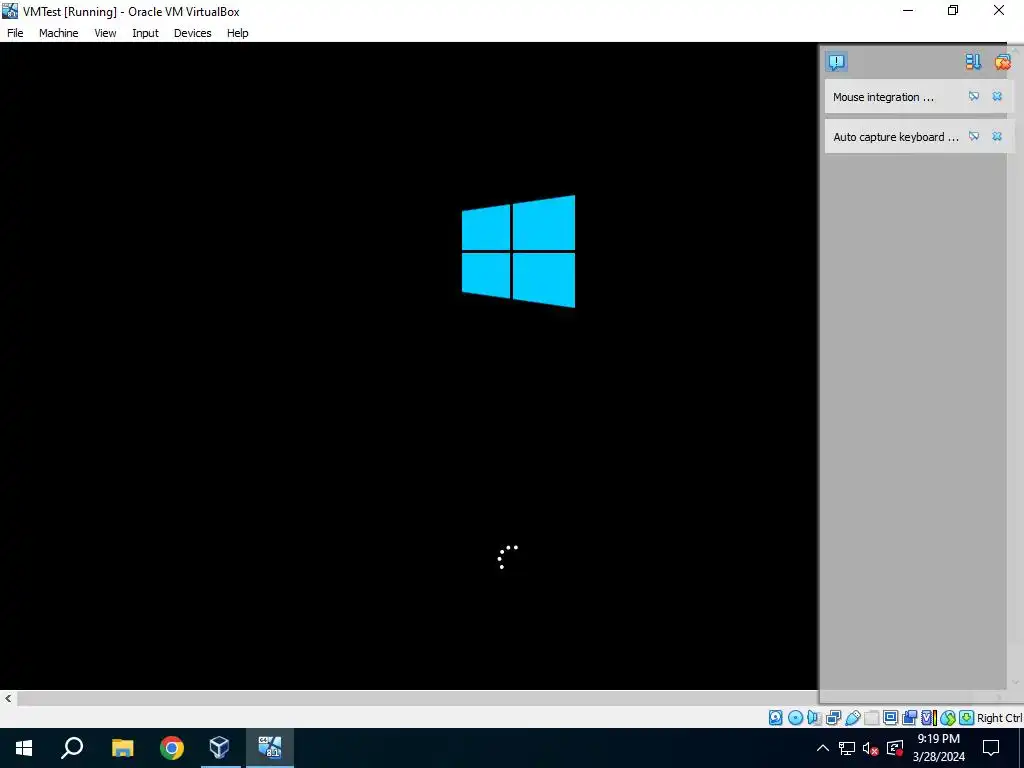Screen dimensions: 1024x768
Task: Click the display status icon
Action: coord(890,718)
